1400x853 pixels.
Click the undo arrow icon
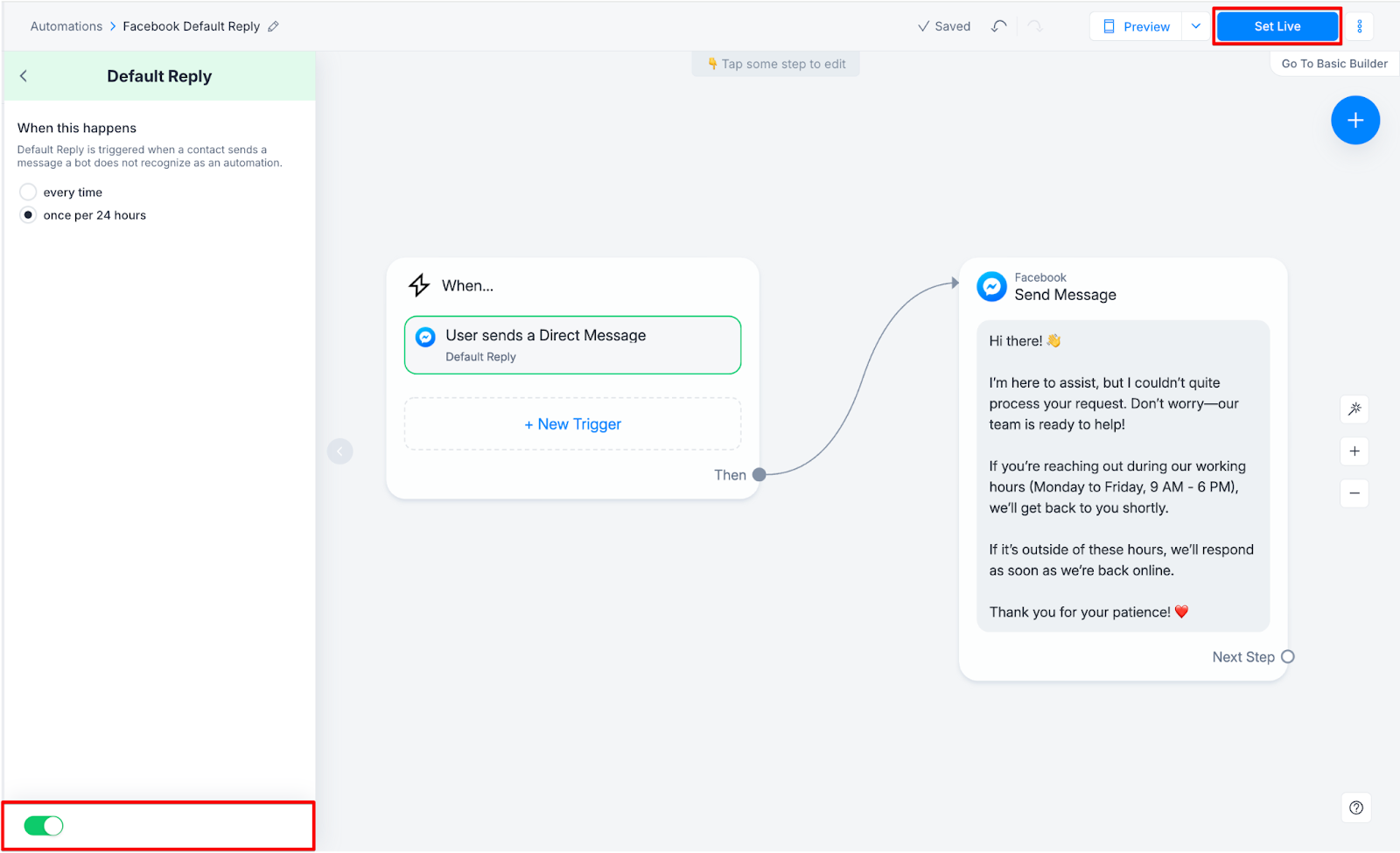point(998,26)
